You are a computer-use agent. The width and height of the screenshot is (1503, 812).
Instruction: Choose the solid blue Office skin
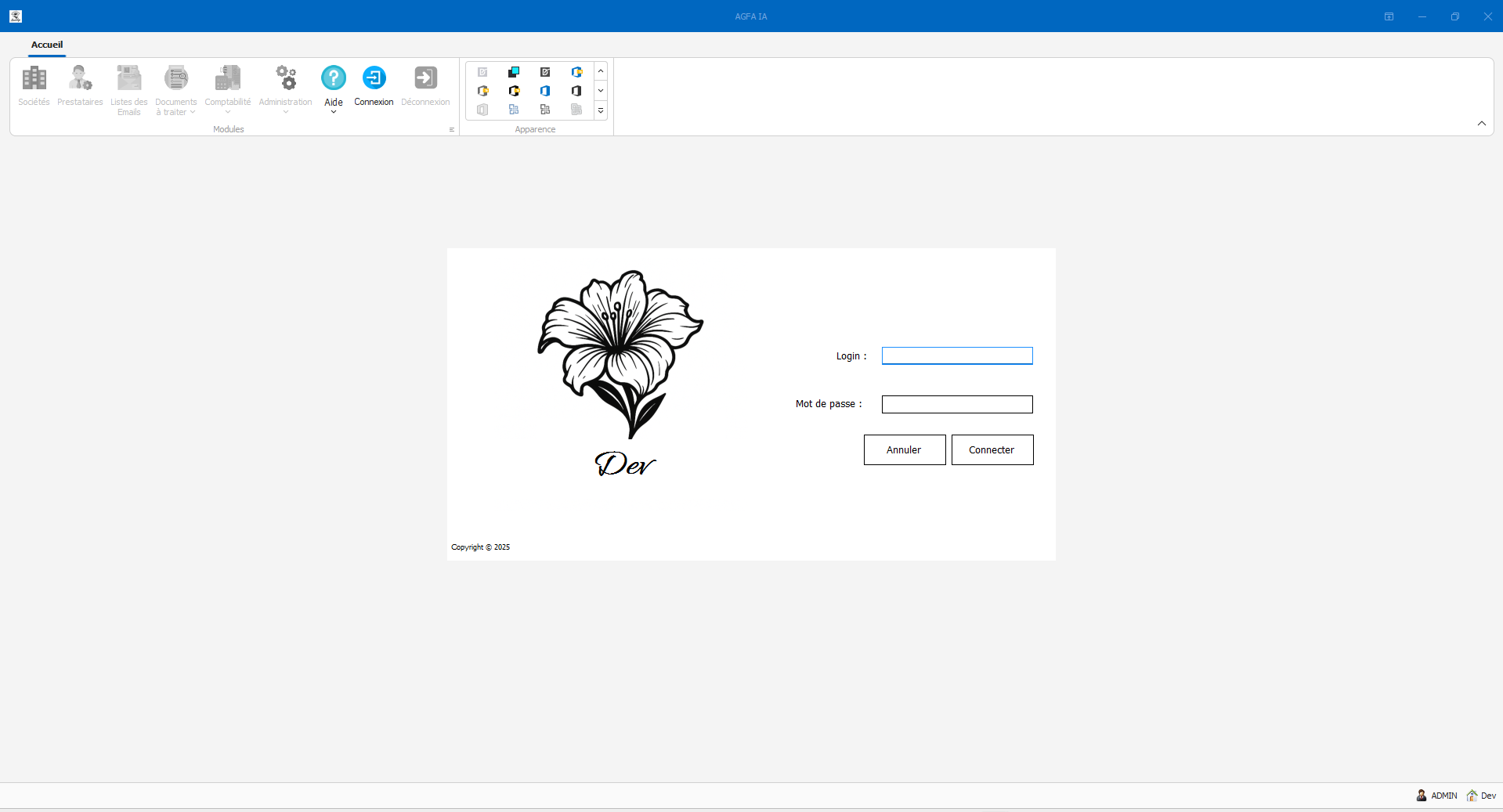click(545, 91)
